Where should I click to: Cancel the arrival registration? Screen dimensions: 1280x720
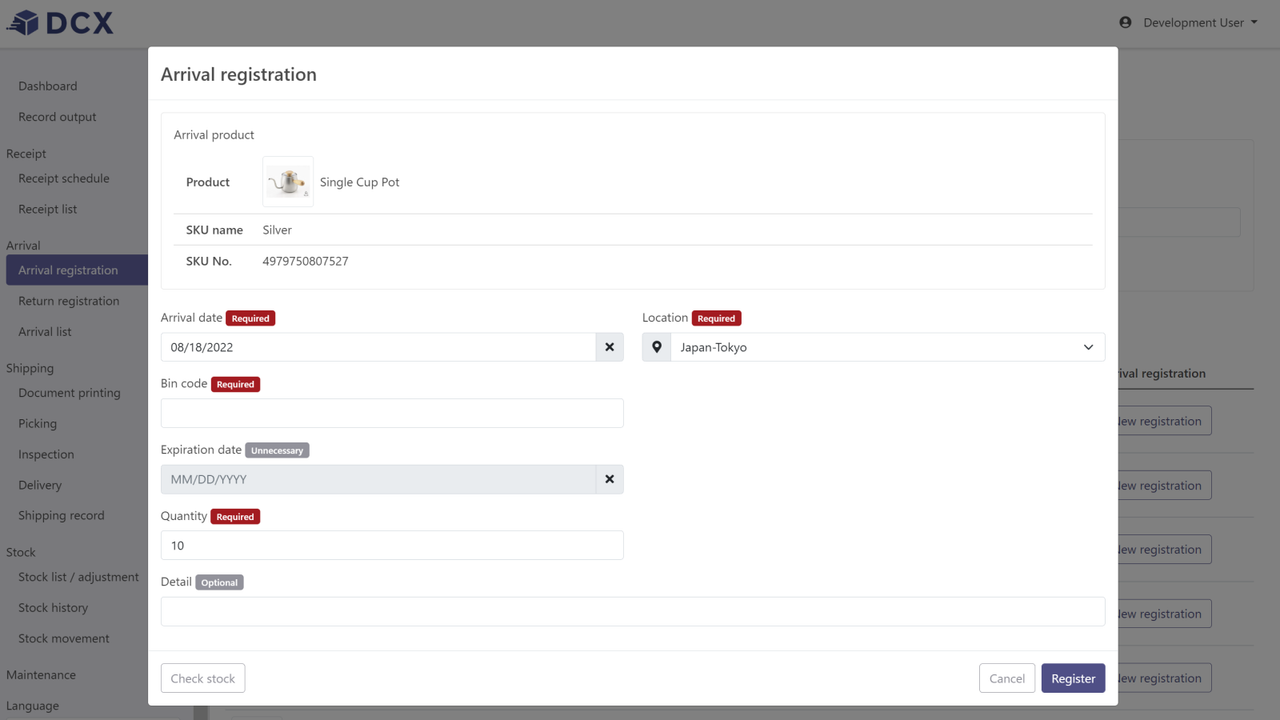pyautogui.click(x=1006, y=678)
